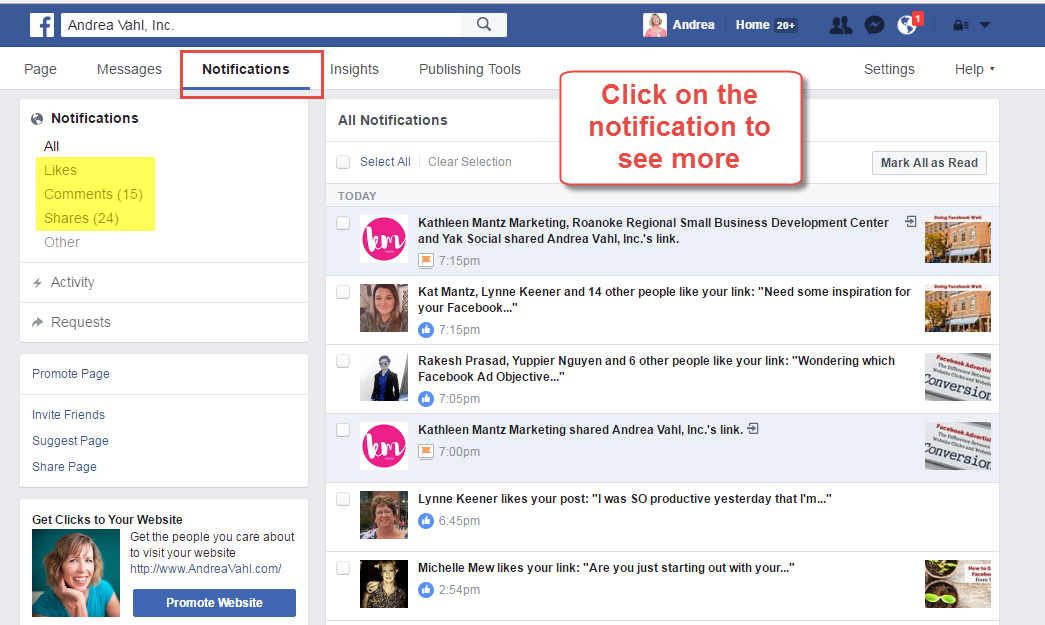Image resolution: width=1045 pixels, height=625 pixels.
Task: Open the privacy shortcuts lock icon
Action: point(960,25)
